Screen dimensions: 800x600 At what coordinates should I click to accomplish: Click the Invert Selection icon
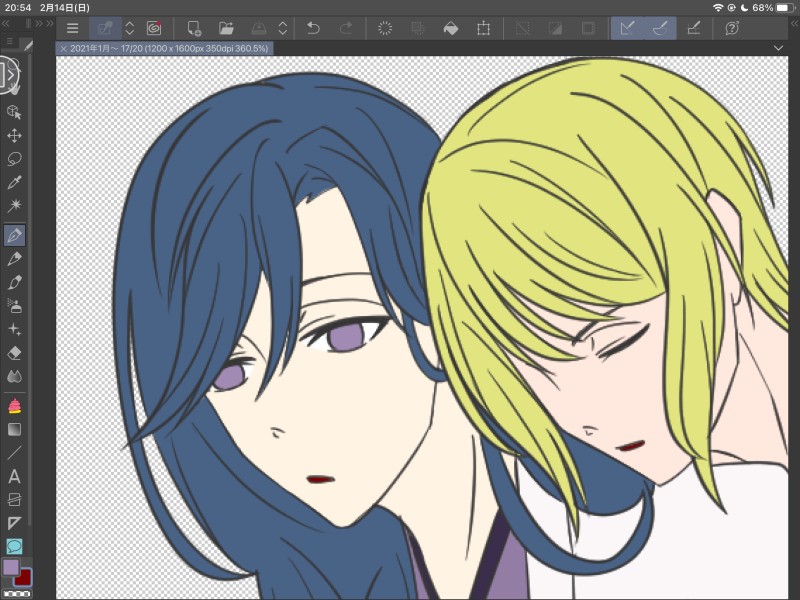pyautogui.click(x=555, y=28)
